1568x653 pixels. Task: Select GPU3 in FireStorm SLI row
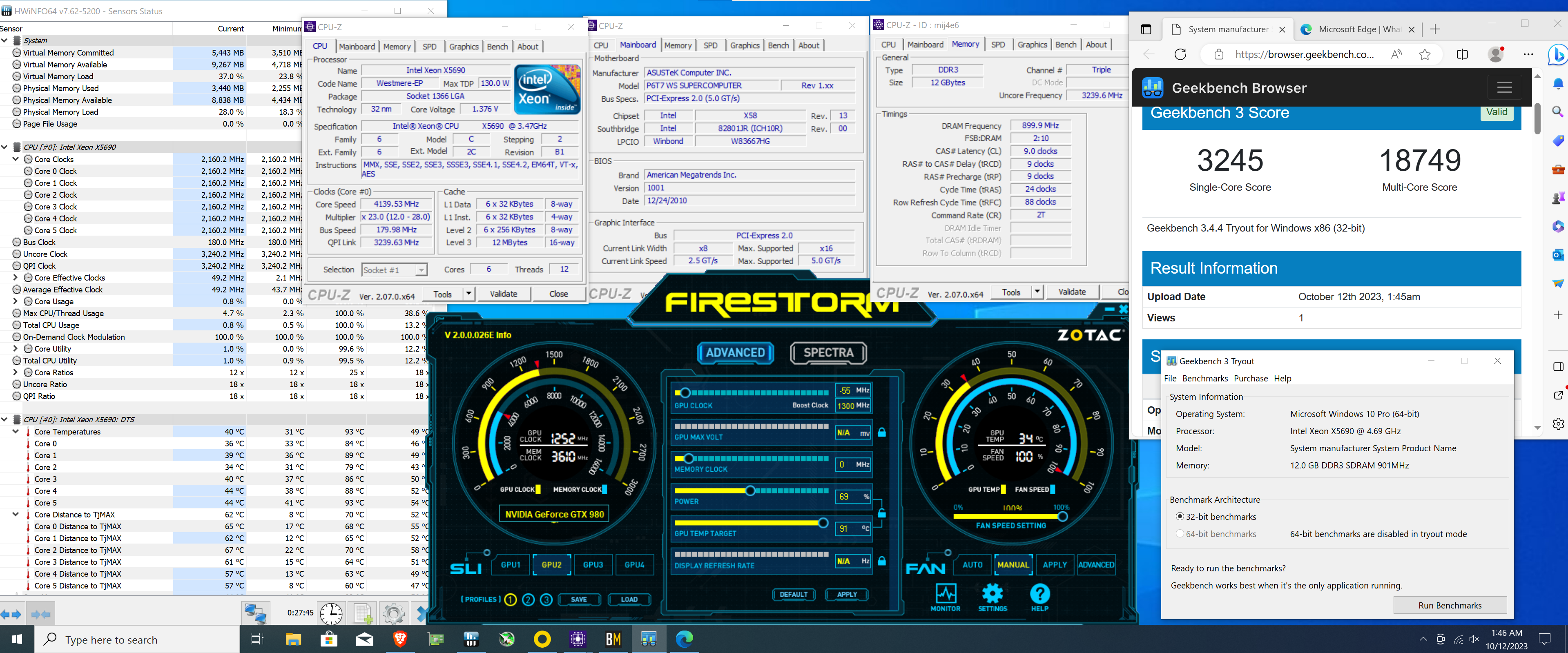pyautogui.click(x=593, y=565)
